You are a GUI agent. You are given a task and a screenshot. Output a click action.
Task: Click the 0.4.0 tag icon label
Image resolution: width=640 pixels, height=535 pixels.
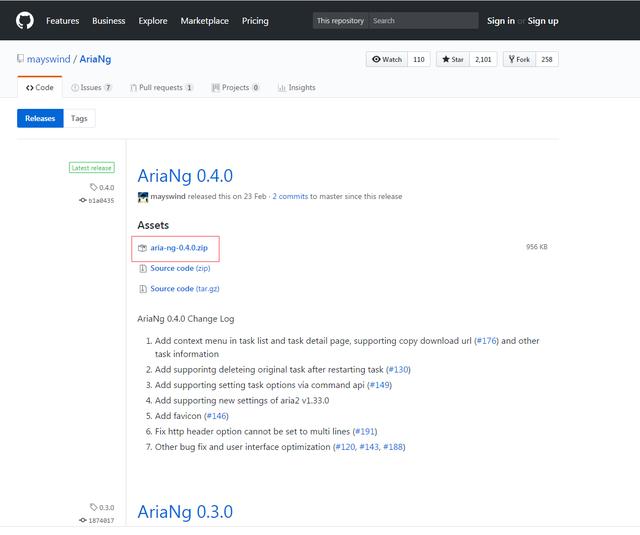tap(102, 187)
